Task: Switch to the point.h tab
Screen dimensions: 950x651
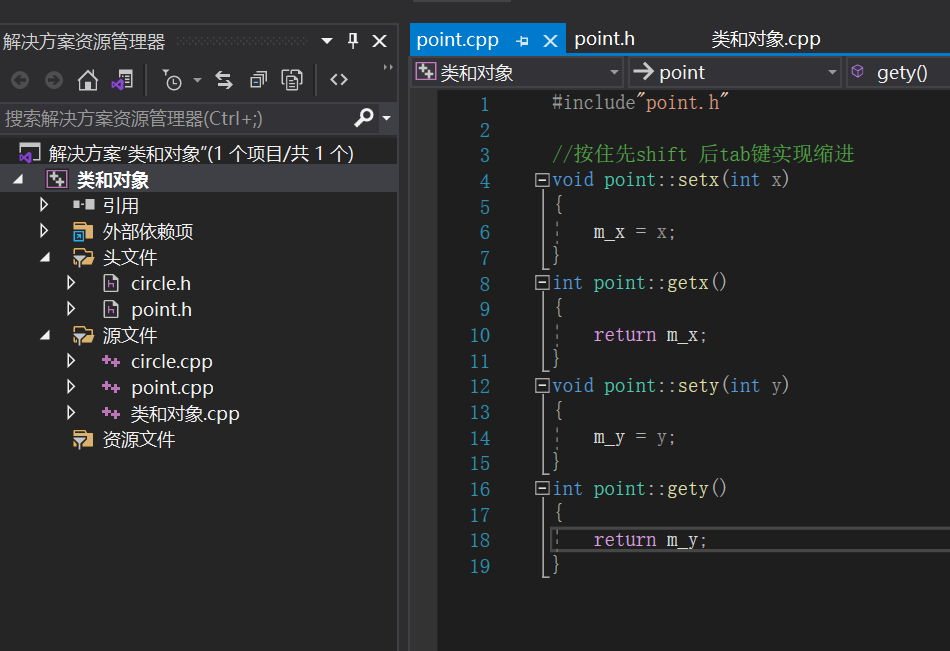Action: pyautogui.click(x=604, y=39)
